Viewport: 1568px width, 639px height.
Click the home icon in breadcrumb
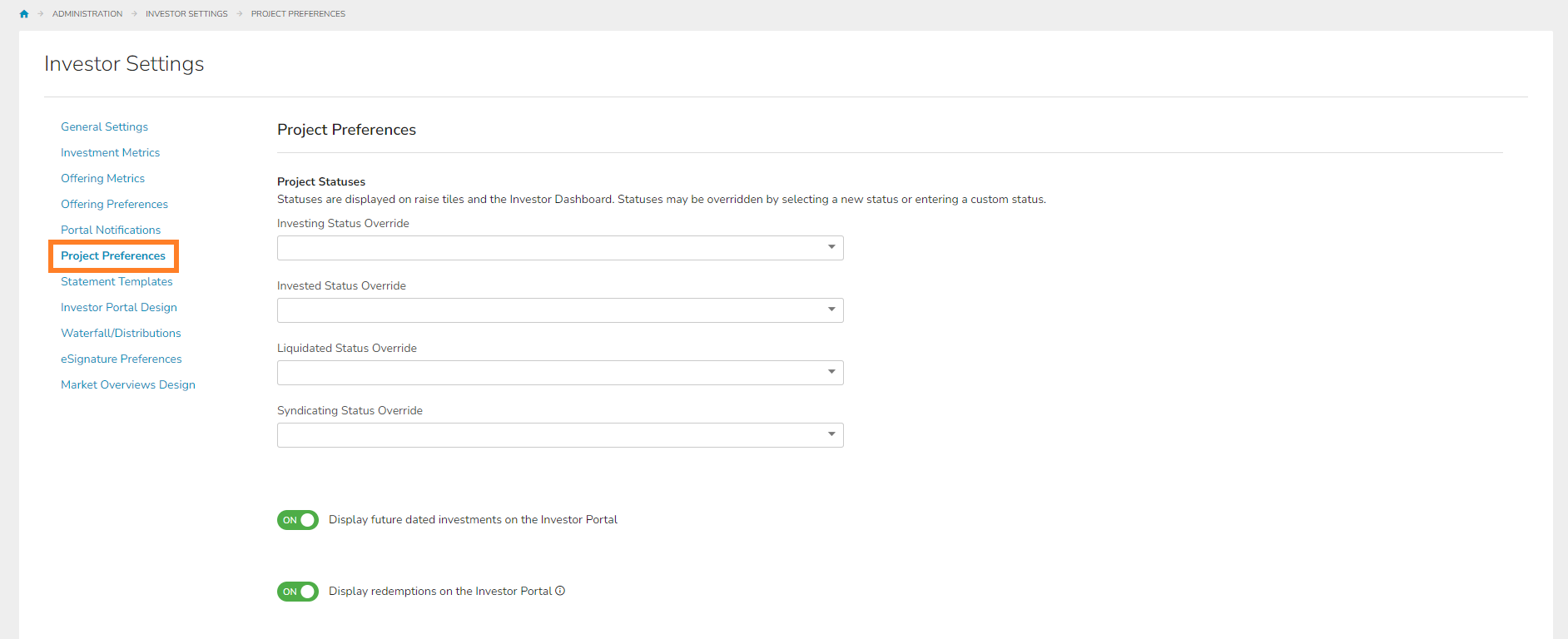click(x=24, y=14)
